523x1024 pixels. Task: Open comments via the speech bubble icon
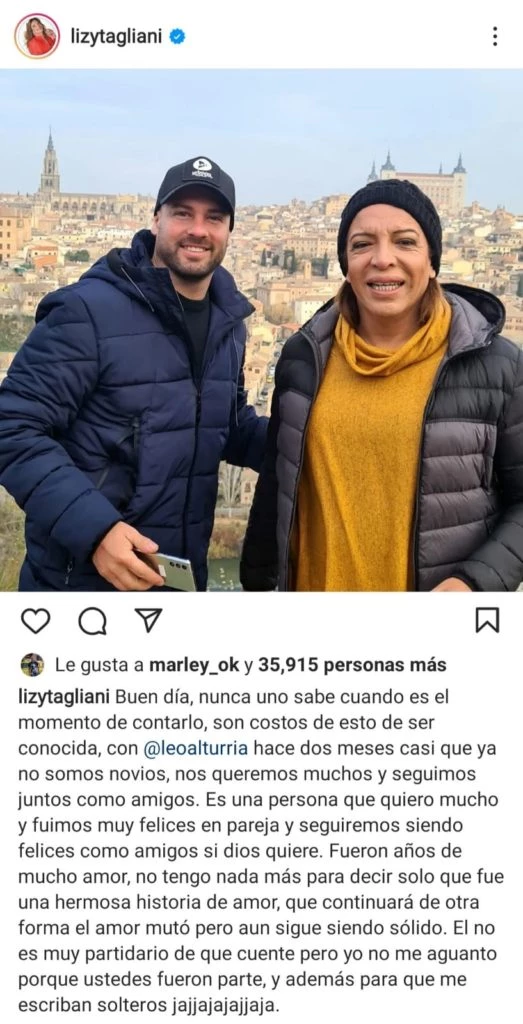pos(92,621)
